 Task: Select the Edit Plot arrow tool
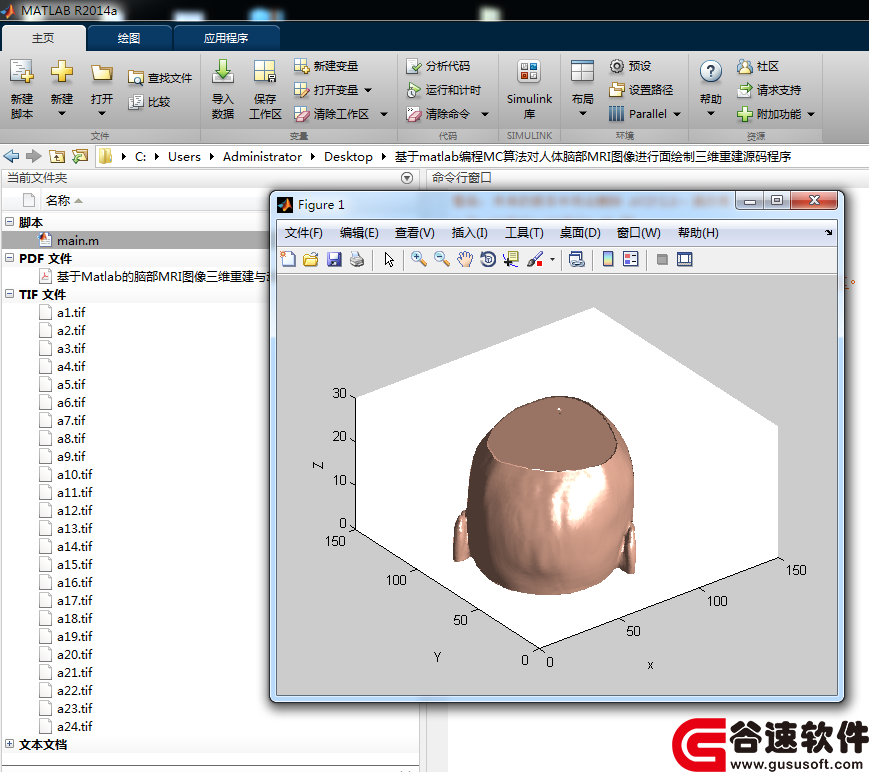point(389,259)
